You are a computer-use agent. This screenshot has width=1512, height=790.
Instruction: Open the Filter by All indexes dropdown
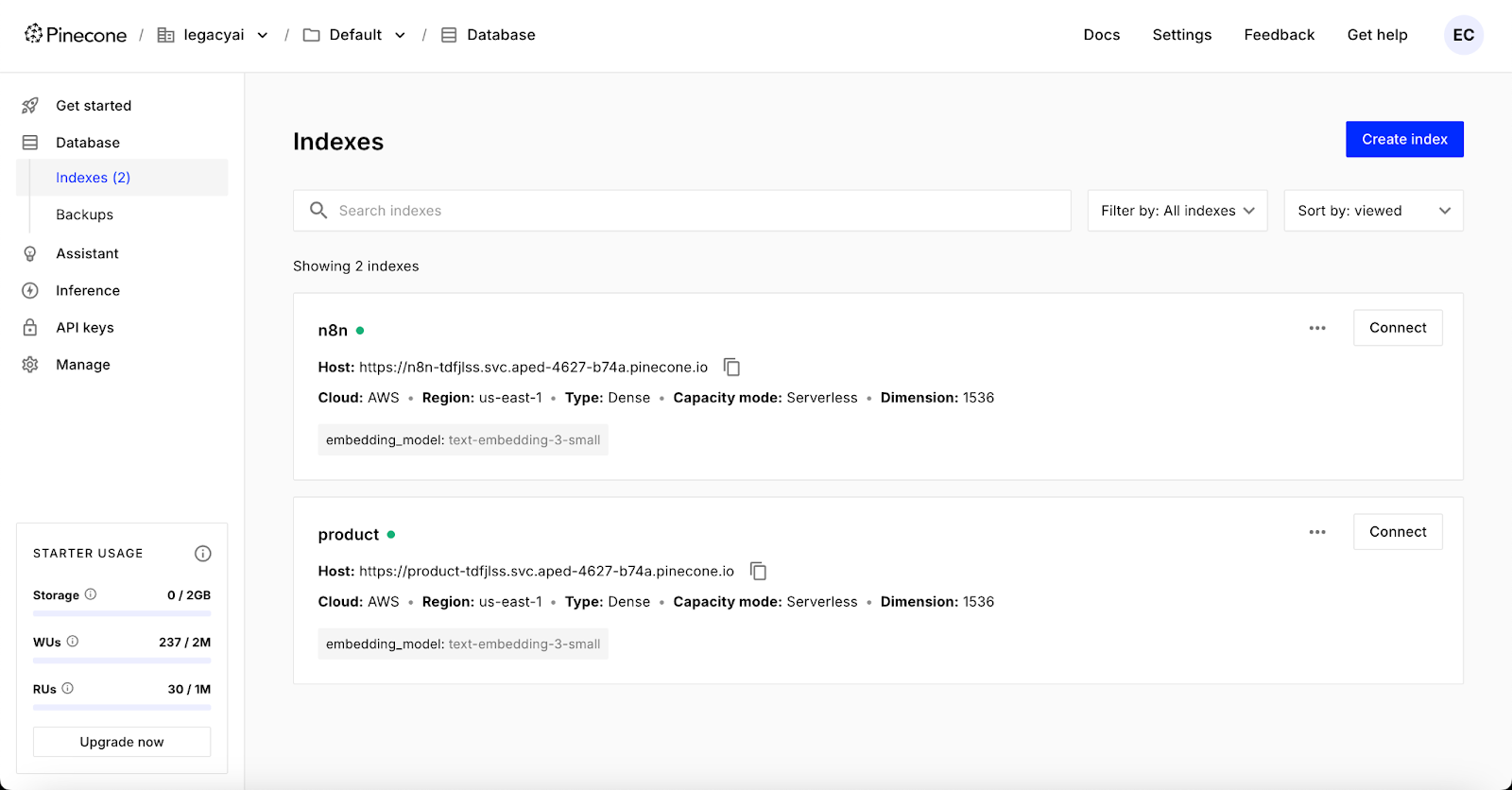[x=1177, y=211]
